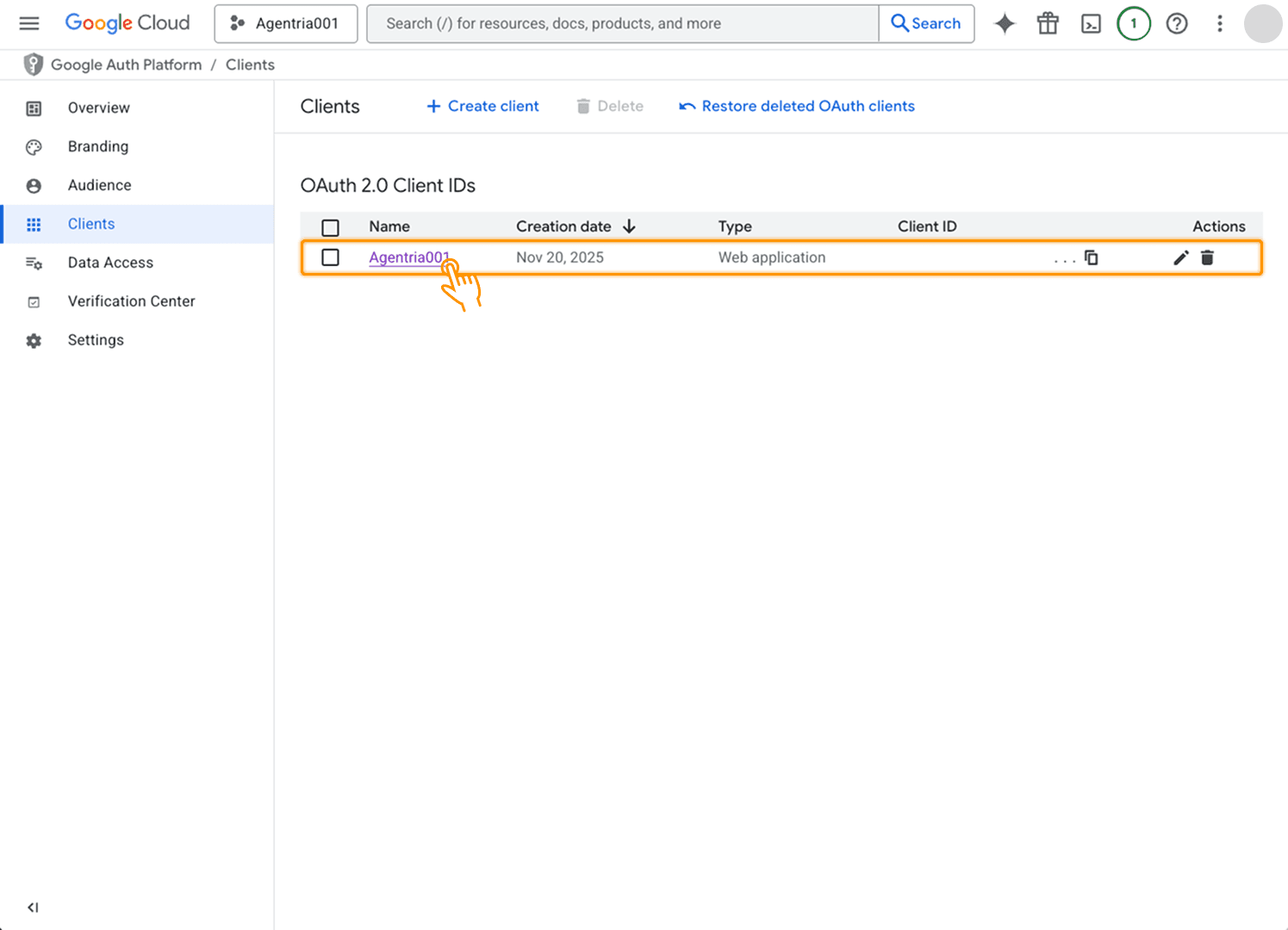The width and height of the screenshot is (1288, 930).
Task: Collapse the sidebar navigation panel
Action: (x=33, y=907)
